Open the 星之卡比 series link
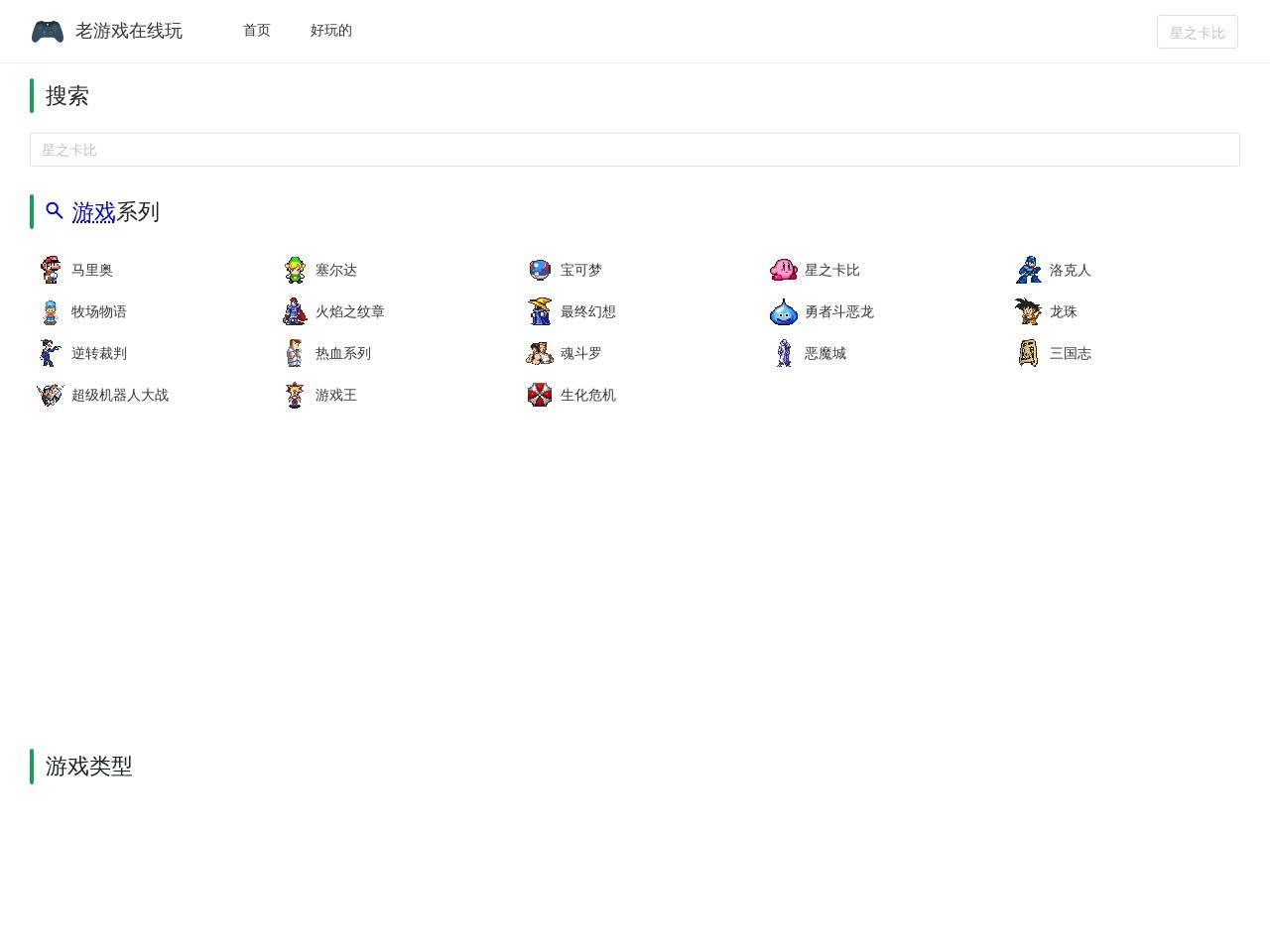The width and height of the screenshot is (1270, 952). point(832,270)
